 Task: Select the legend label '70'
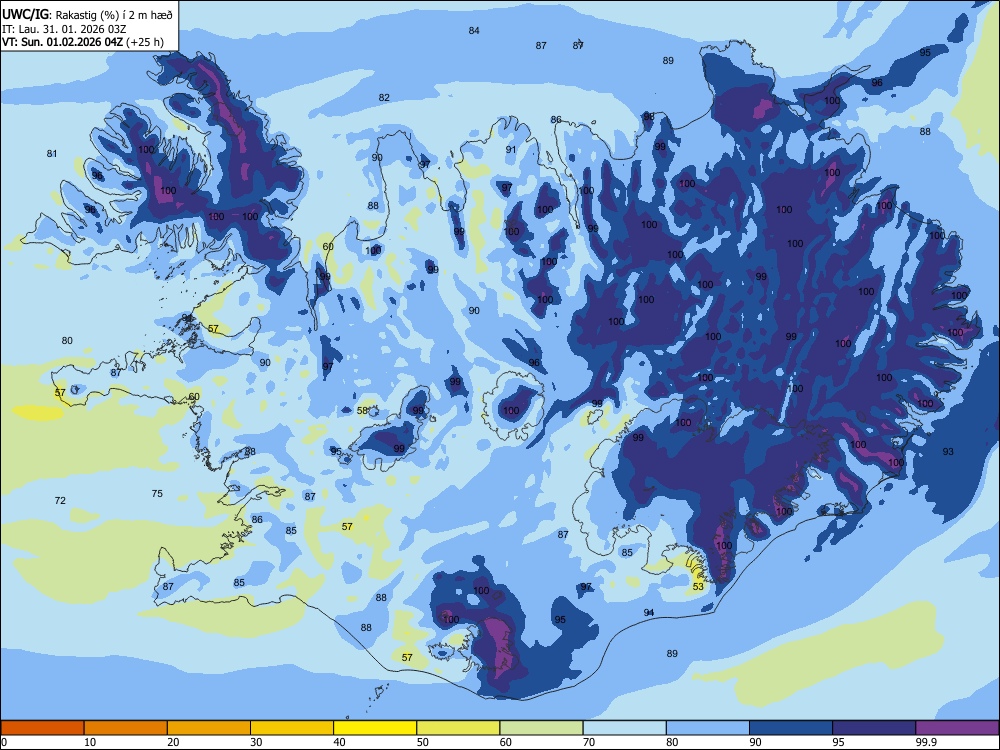coord(589,742)
